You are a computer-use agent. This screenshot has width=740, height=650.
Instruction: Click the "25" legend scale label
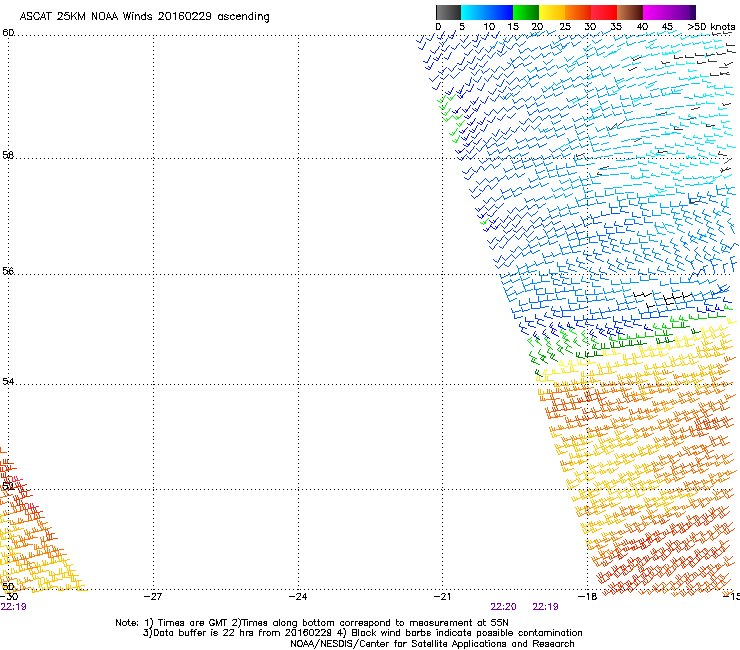pos(565,26)
